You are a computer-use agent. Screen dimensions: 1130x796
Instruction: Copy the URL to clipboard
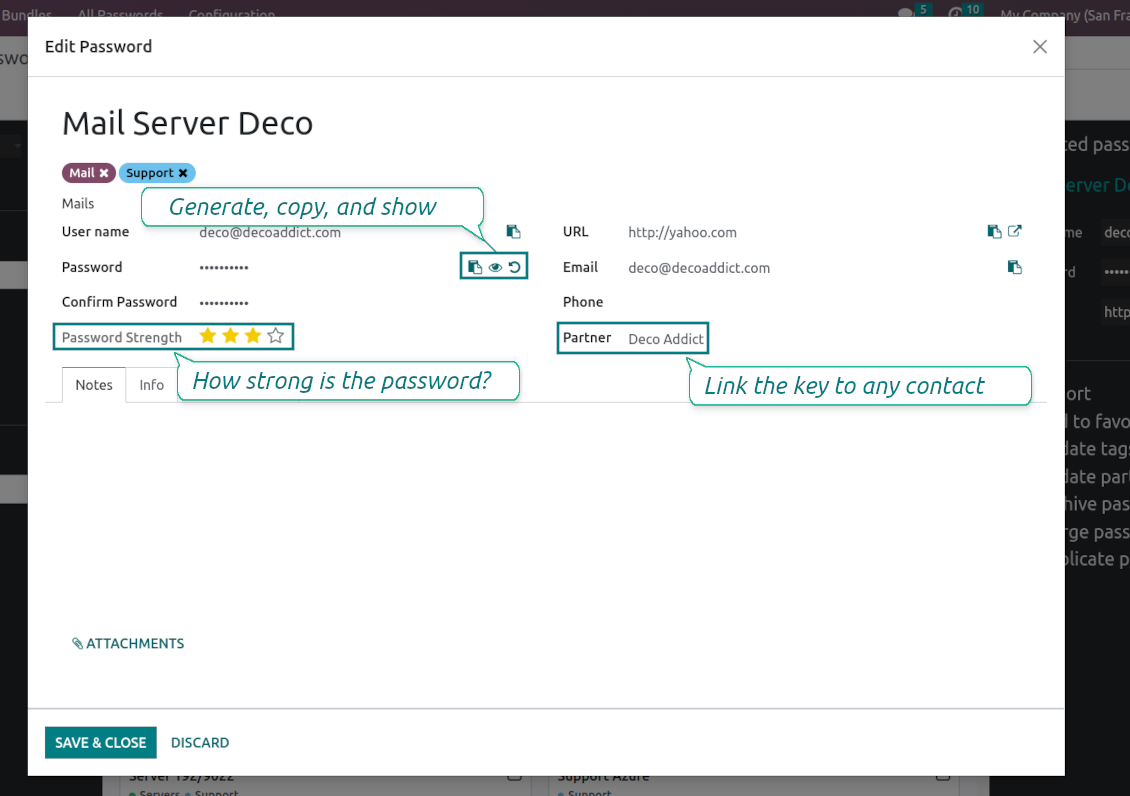click(994, 232)
